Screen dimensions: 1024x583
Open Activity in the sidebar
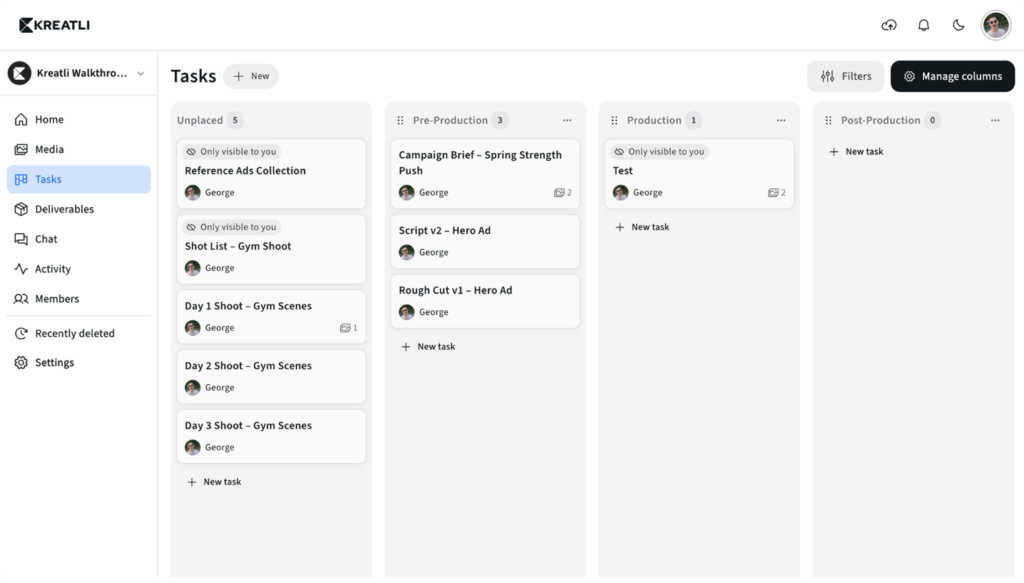79,269
